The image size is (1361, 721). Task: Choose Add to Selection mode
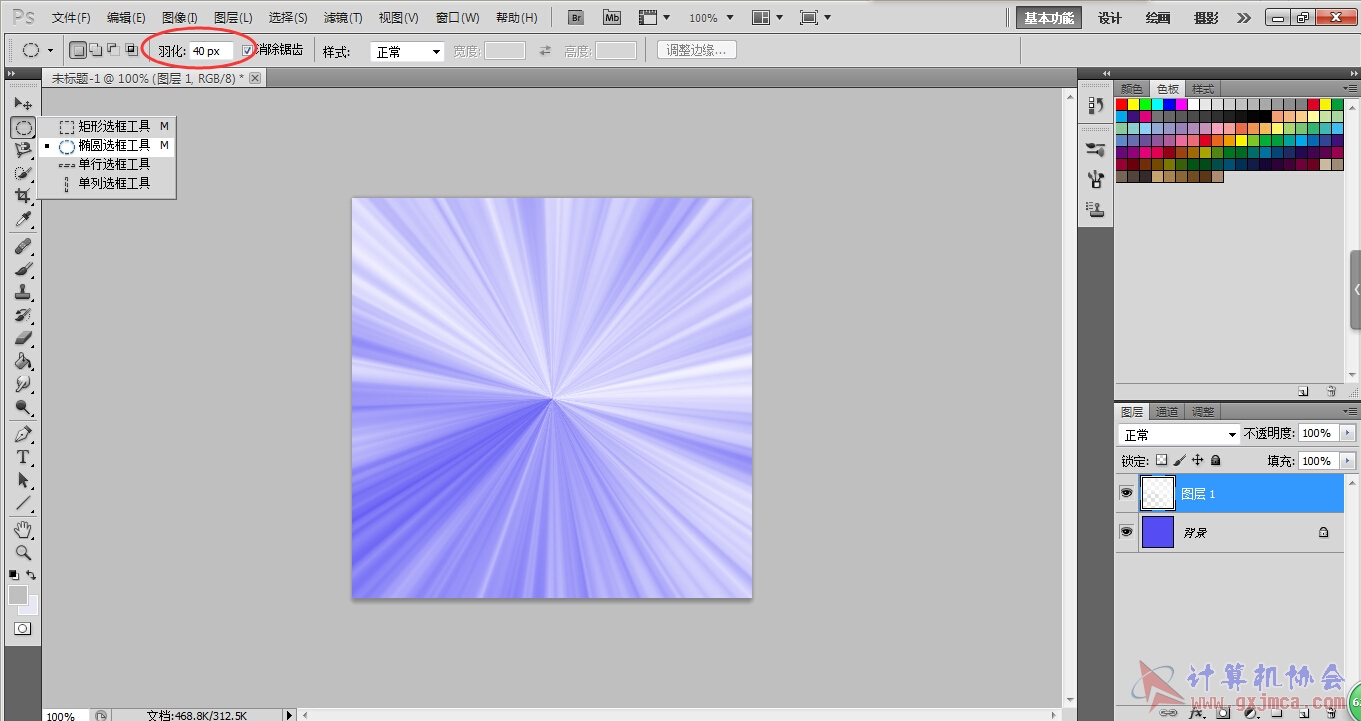96,50
